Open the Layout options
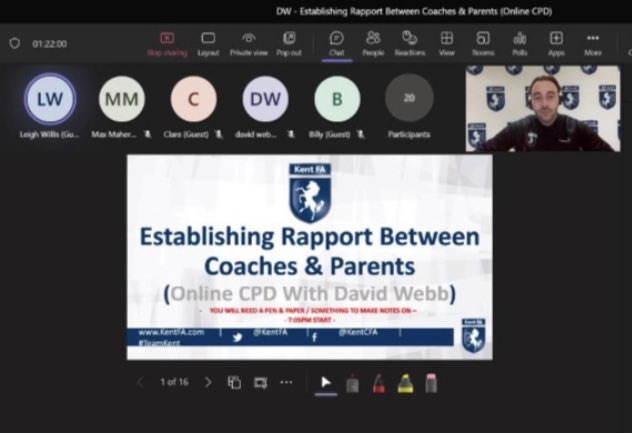This screenshot has width=632, height=434. click(208, 44)
